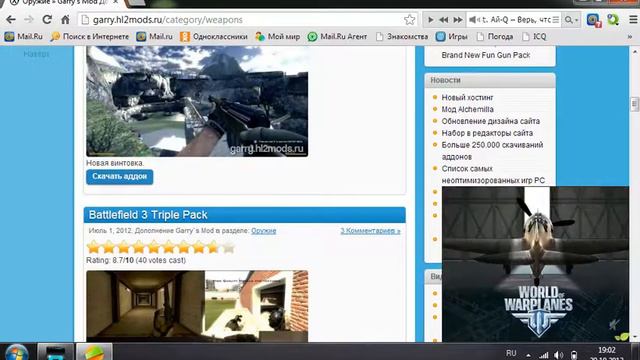Open the Battlefield 3 pack preview image

click(197, 306)
